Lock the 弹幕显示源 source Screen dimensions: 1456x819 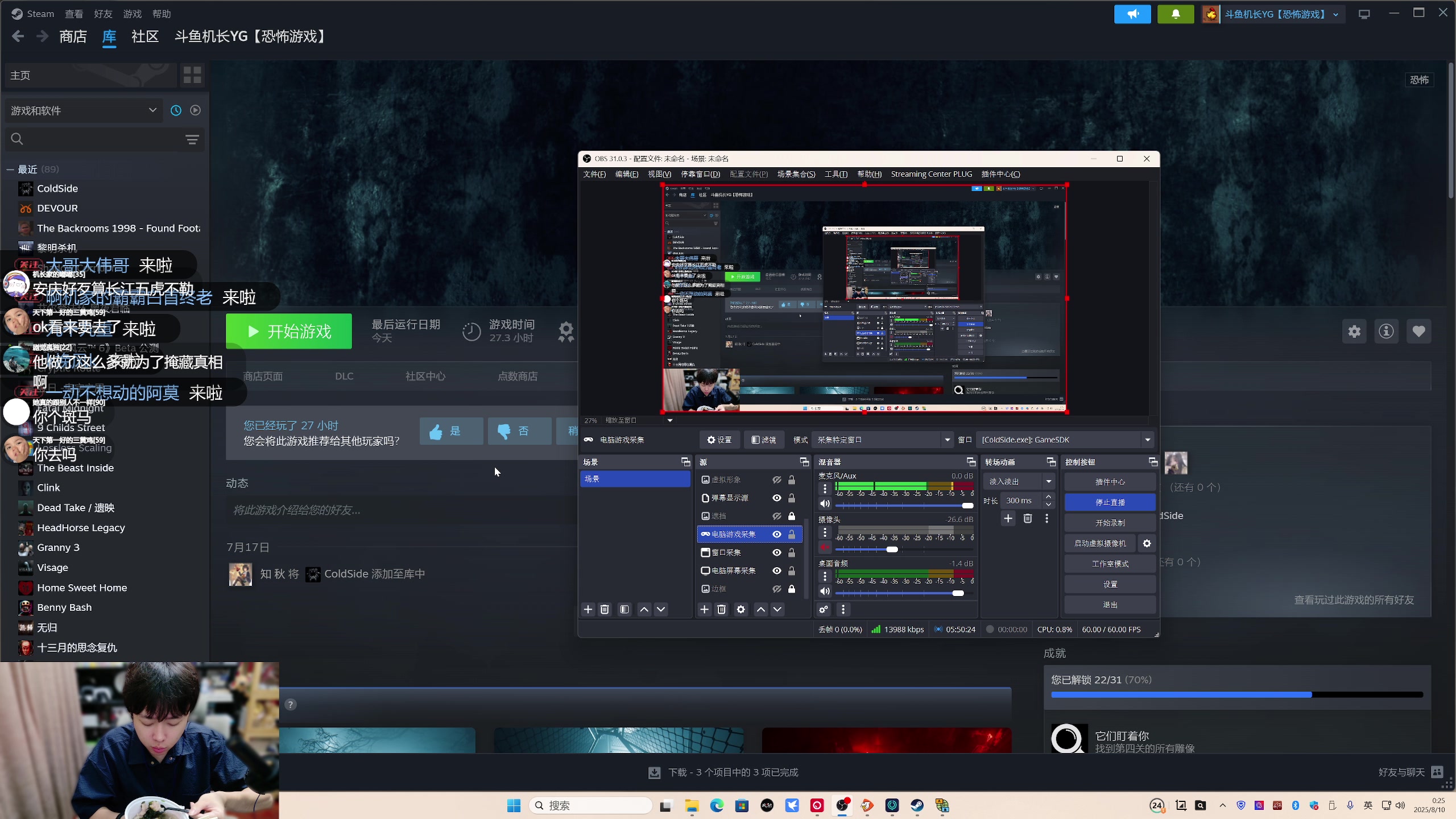792,498
